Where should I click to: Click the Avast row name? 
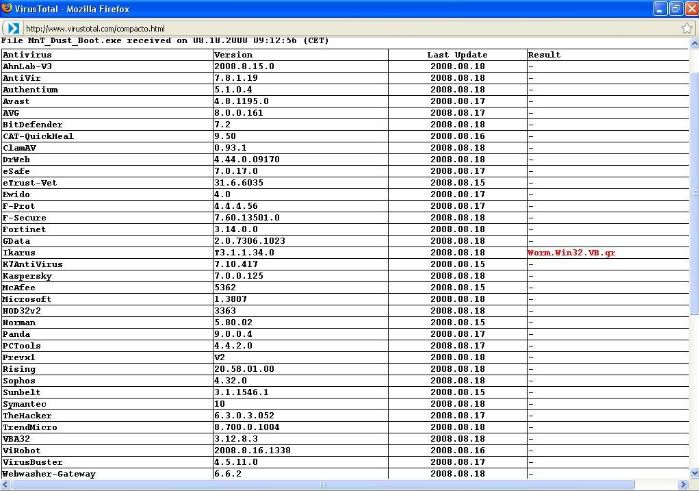click(16, 101)
